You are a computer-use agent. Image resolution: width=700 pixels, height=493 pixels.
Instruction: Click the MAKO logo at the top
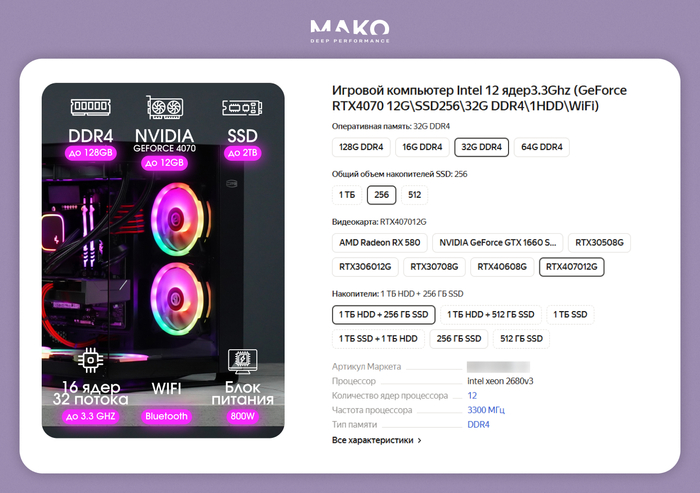click(x=350, y=31)
